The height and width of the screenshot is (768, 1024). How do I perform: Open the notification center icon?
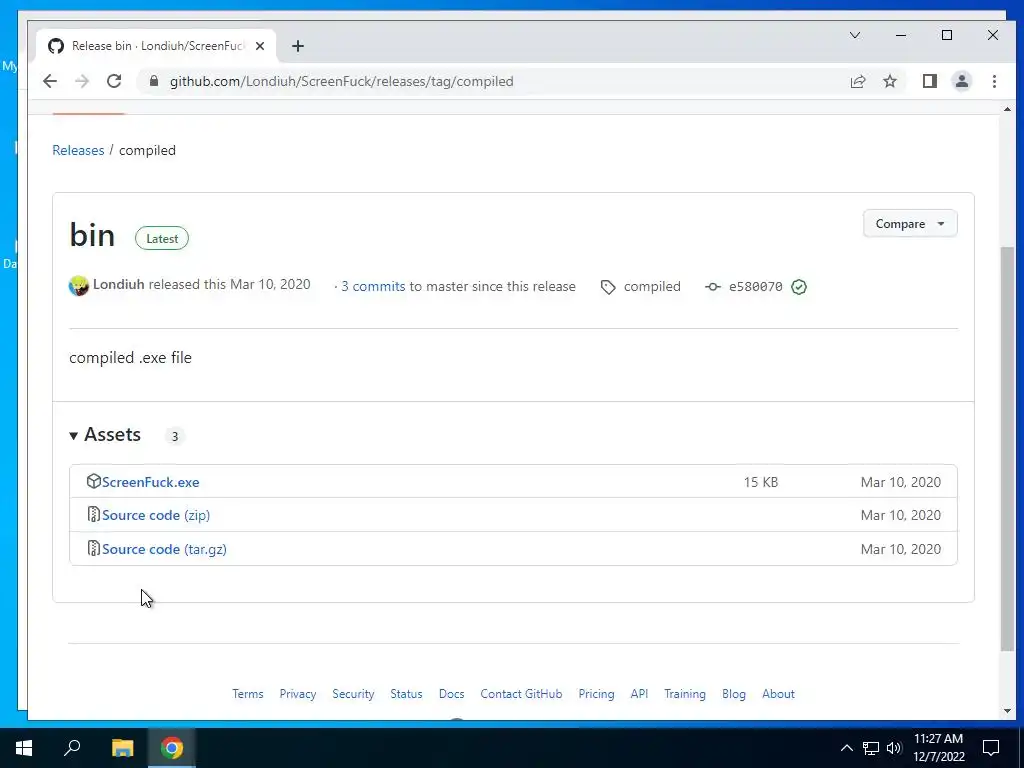(991, 748)
